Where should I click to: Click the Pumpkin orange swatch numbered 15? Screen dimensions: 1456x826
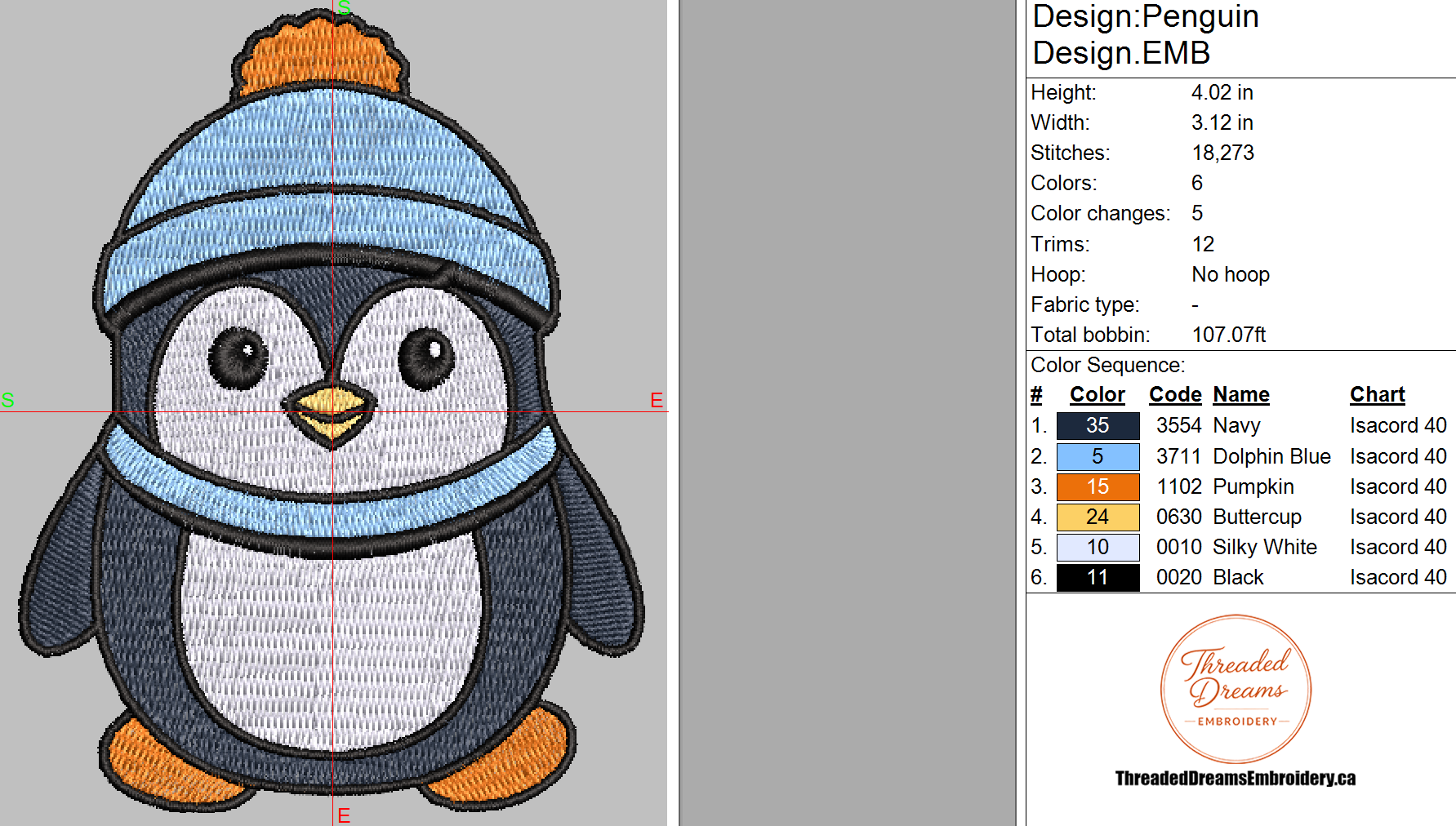click(x=1098, y=486)
